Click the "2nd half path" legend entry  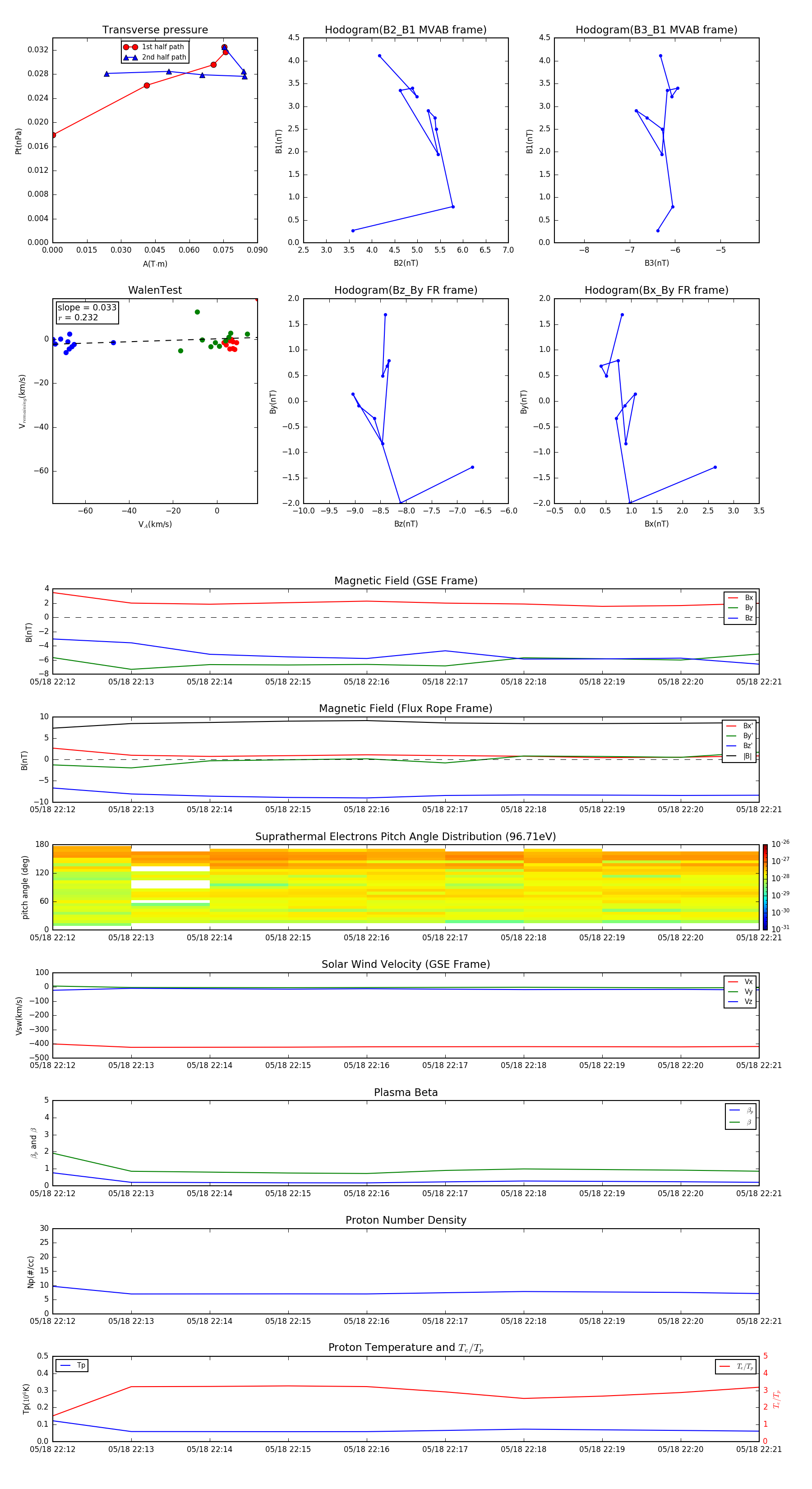pyautogui.click(x=155, y=57)
